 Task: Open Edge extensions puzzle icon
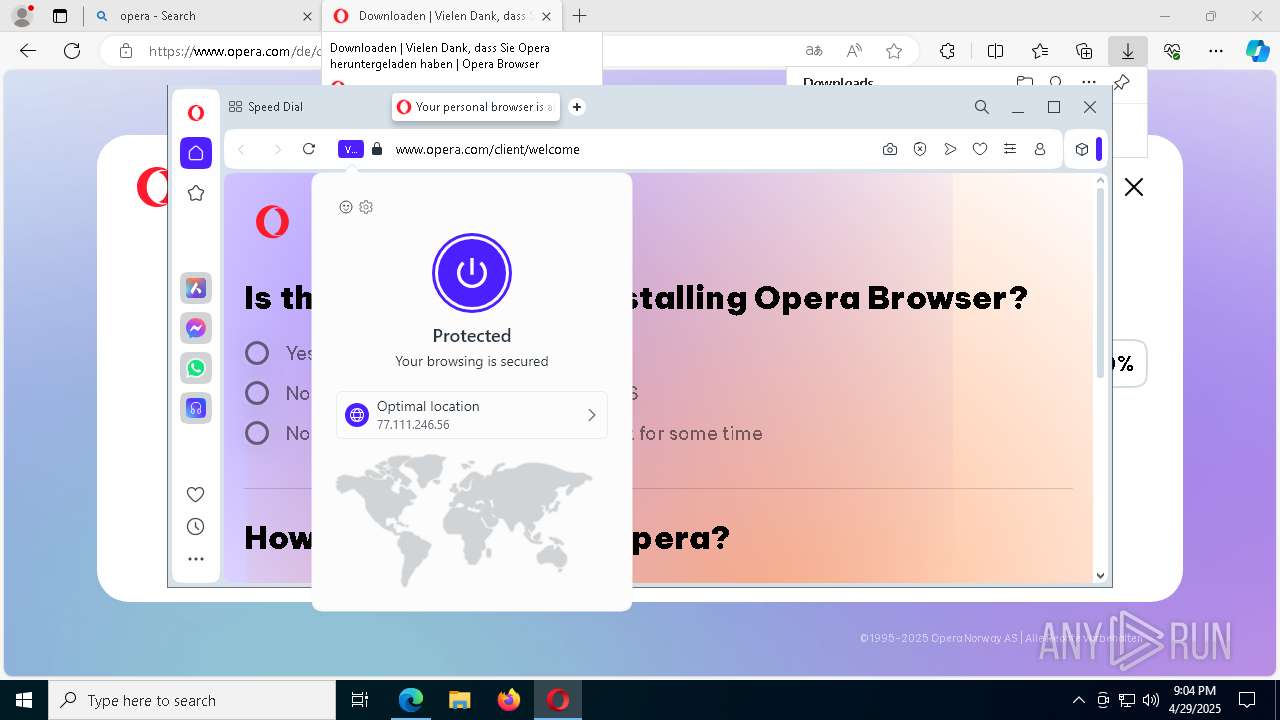(x=947, y=51)
